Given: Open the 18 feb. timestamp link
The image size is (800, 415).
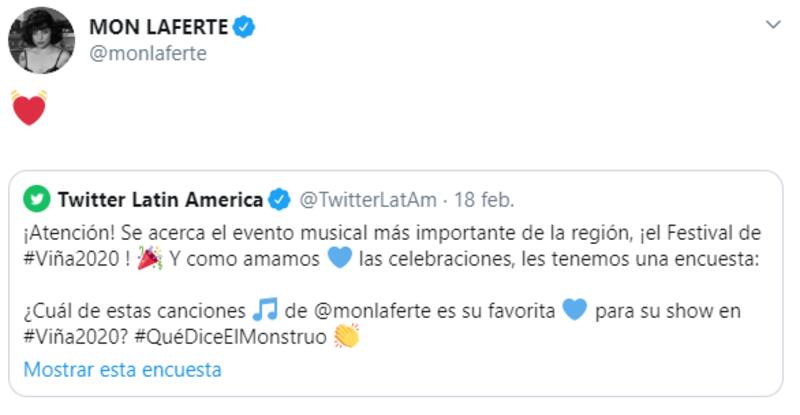Looking at the screenshot, I should click(x=484, y=197).
